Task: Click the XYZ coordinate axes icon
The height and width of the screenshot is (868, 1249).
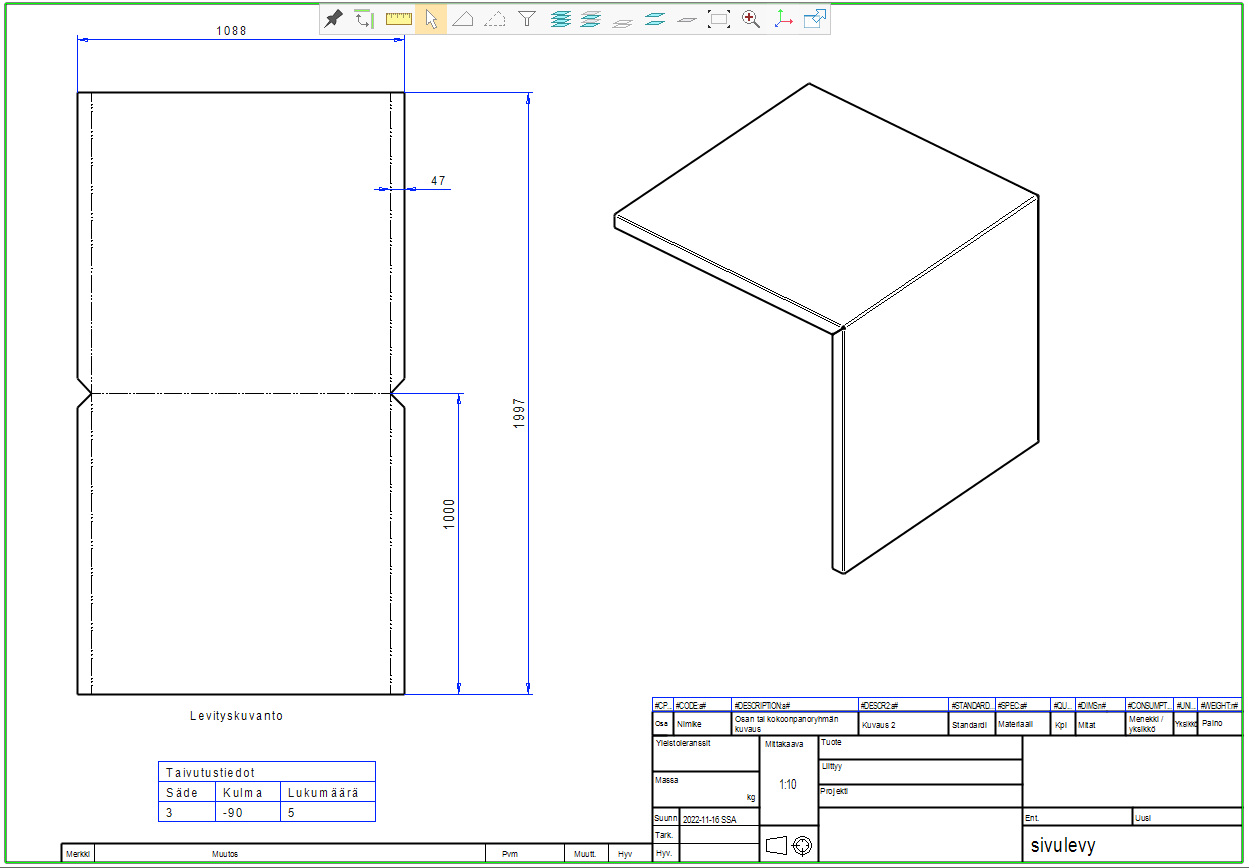Action: [x=782, y=19]
